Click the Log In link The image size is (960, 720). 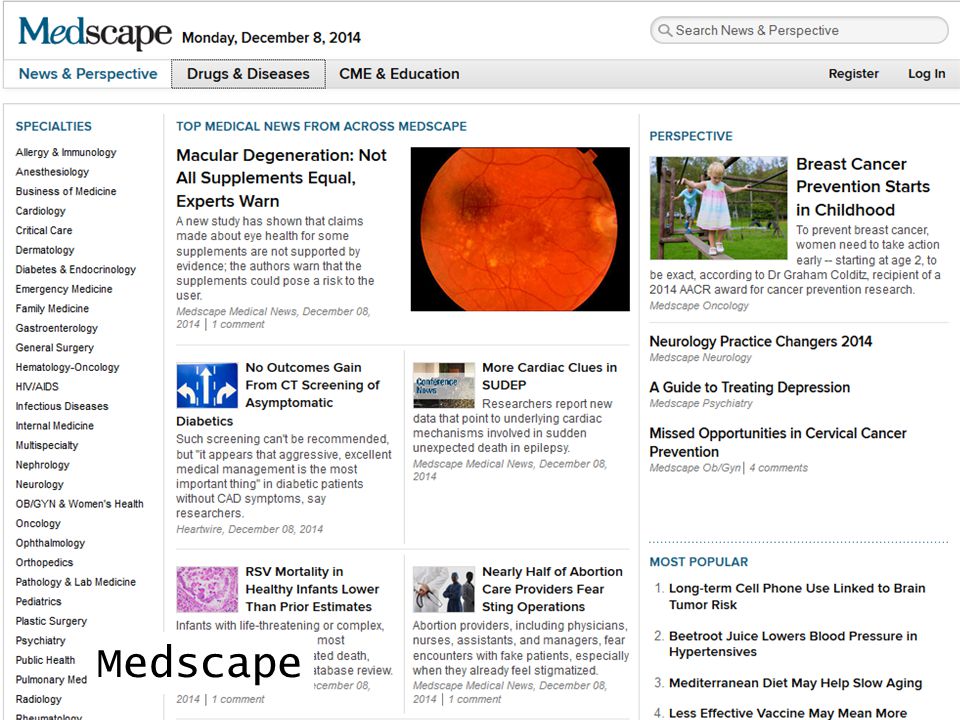coord(926,73)
